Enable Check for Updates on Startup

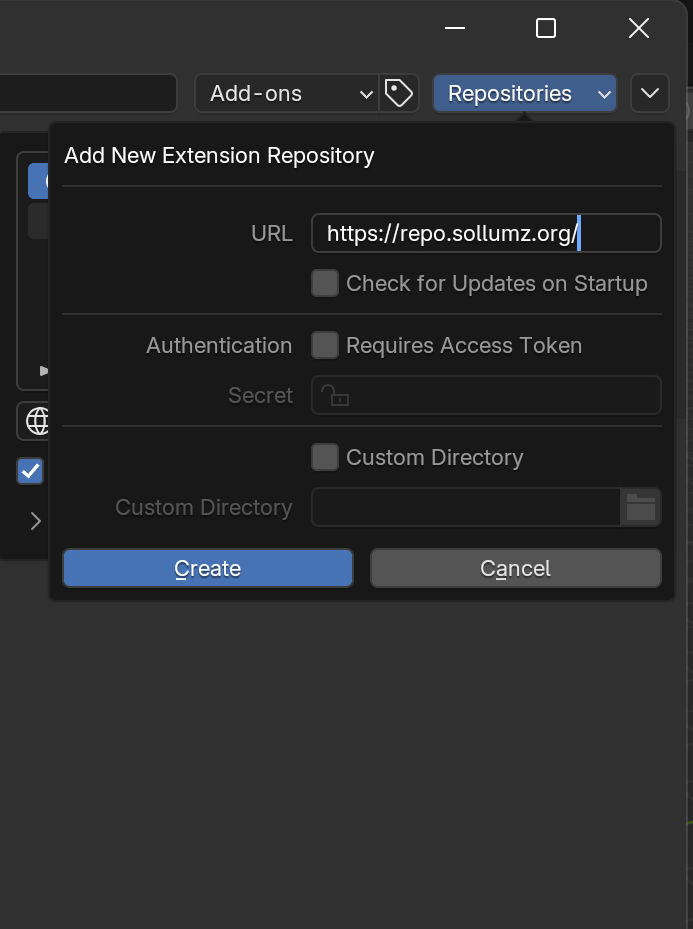(325, 284)
